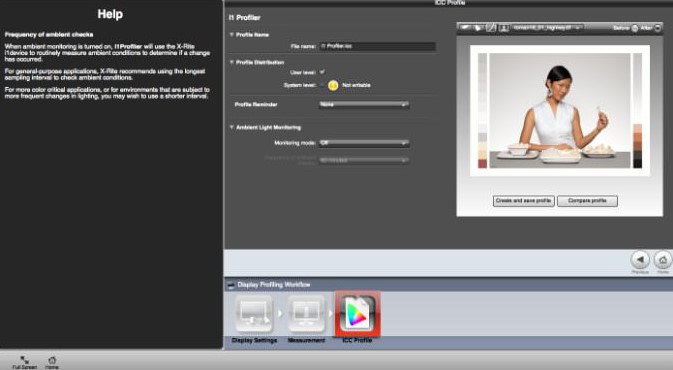Viewport: 673px width, 370px height.
Task: Click the second icon in preview toolbar
Action: [478, 28]
